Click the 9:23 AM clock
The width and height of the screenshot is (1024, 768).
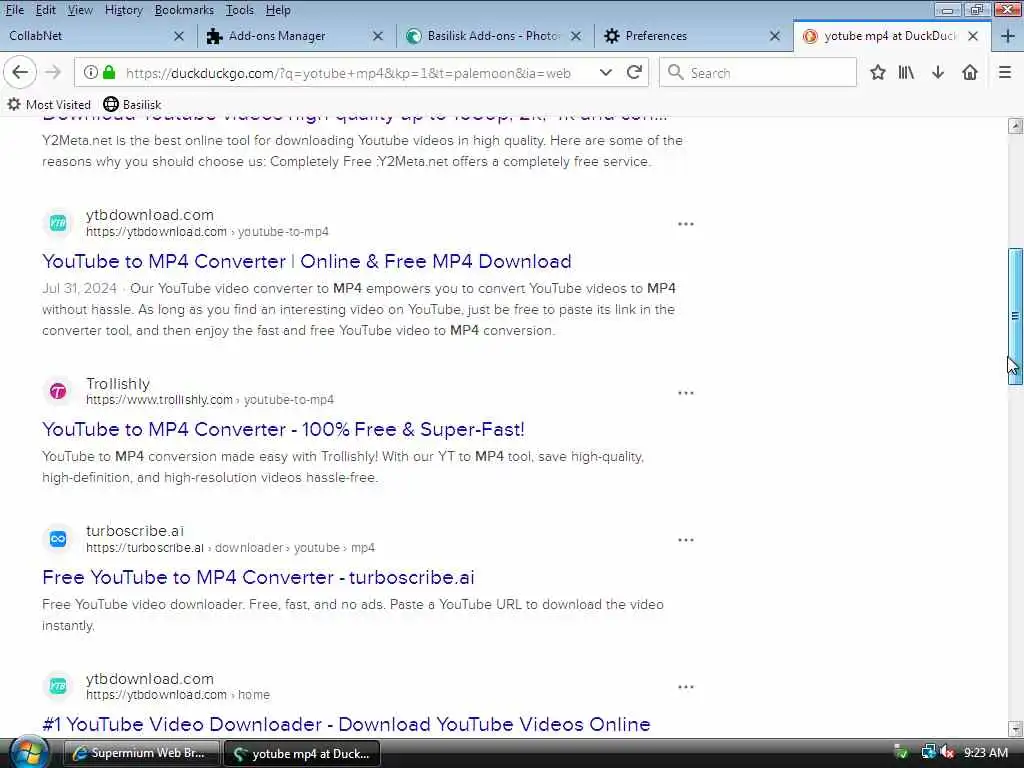tap(985, 753)
